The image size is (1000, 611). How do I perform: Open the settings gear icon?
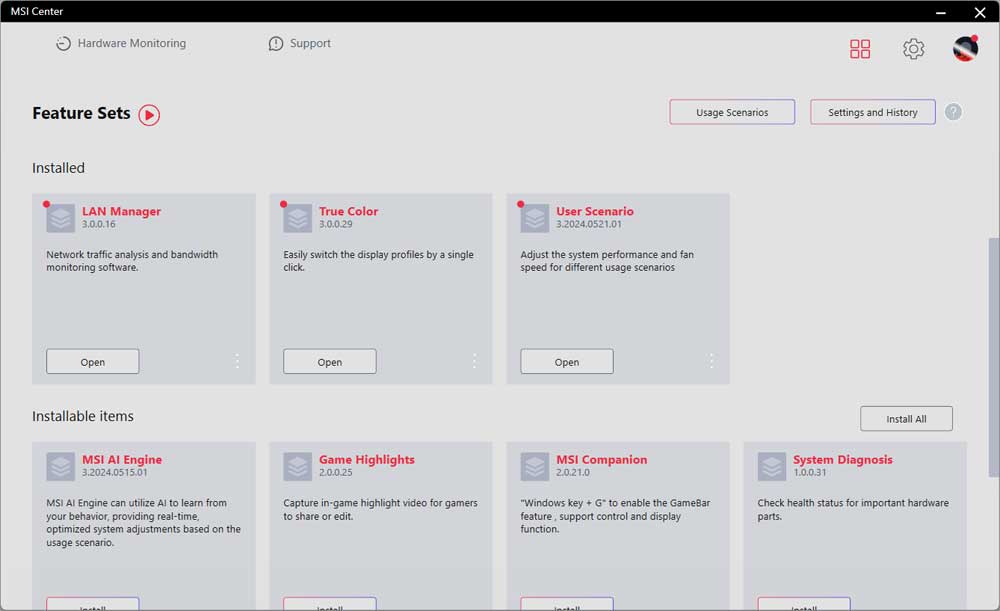pyautogui.click(x=913, y=48)
